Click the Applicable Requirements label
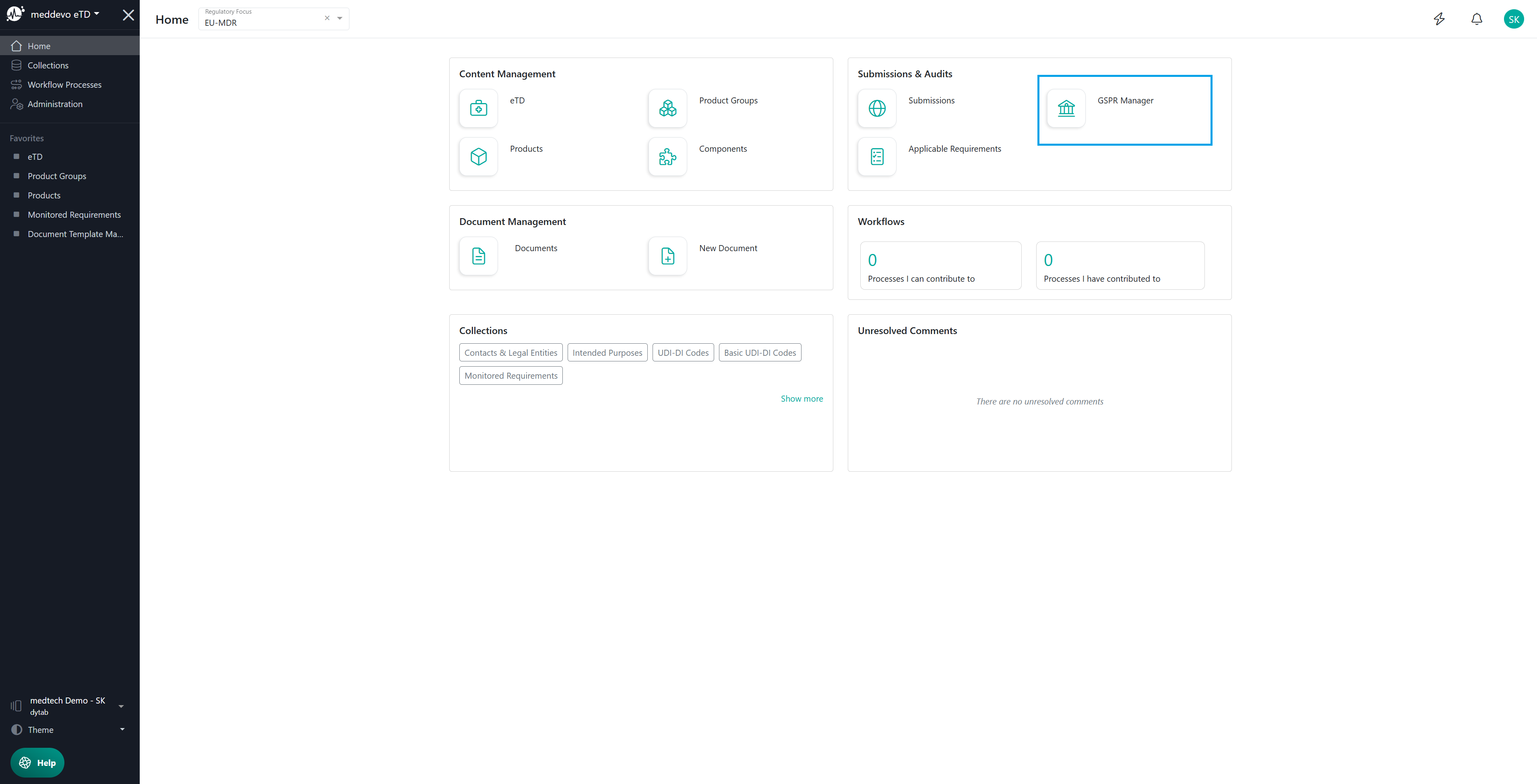 [954, 149]
